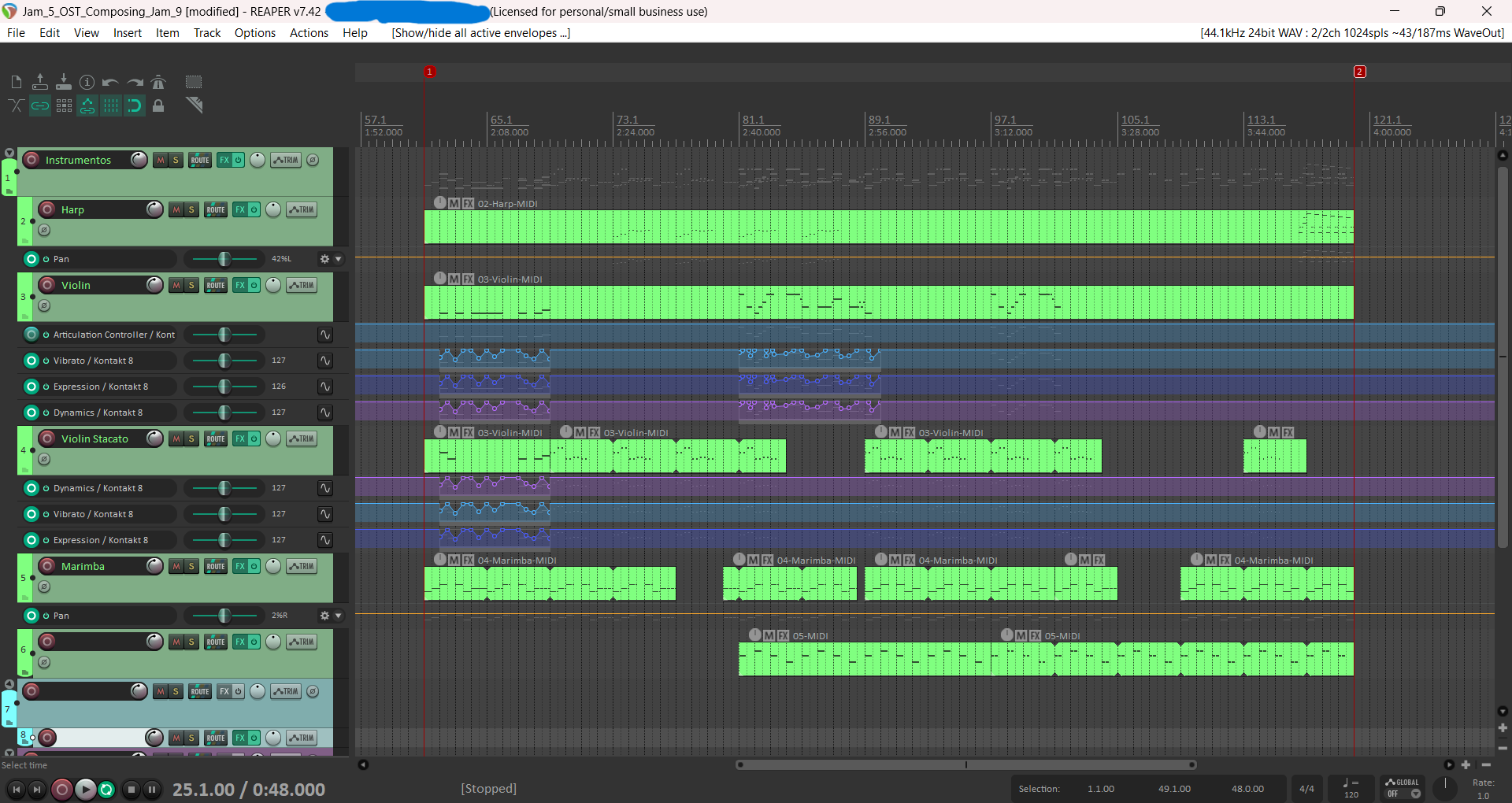The width and height of the screenshot is (1512, 803).
Task: Click the Undo arrow icon
Action: [x=111, y=82]
